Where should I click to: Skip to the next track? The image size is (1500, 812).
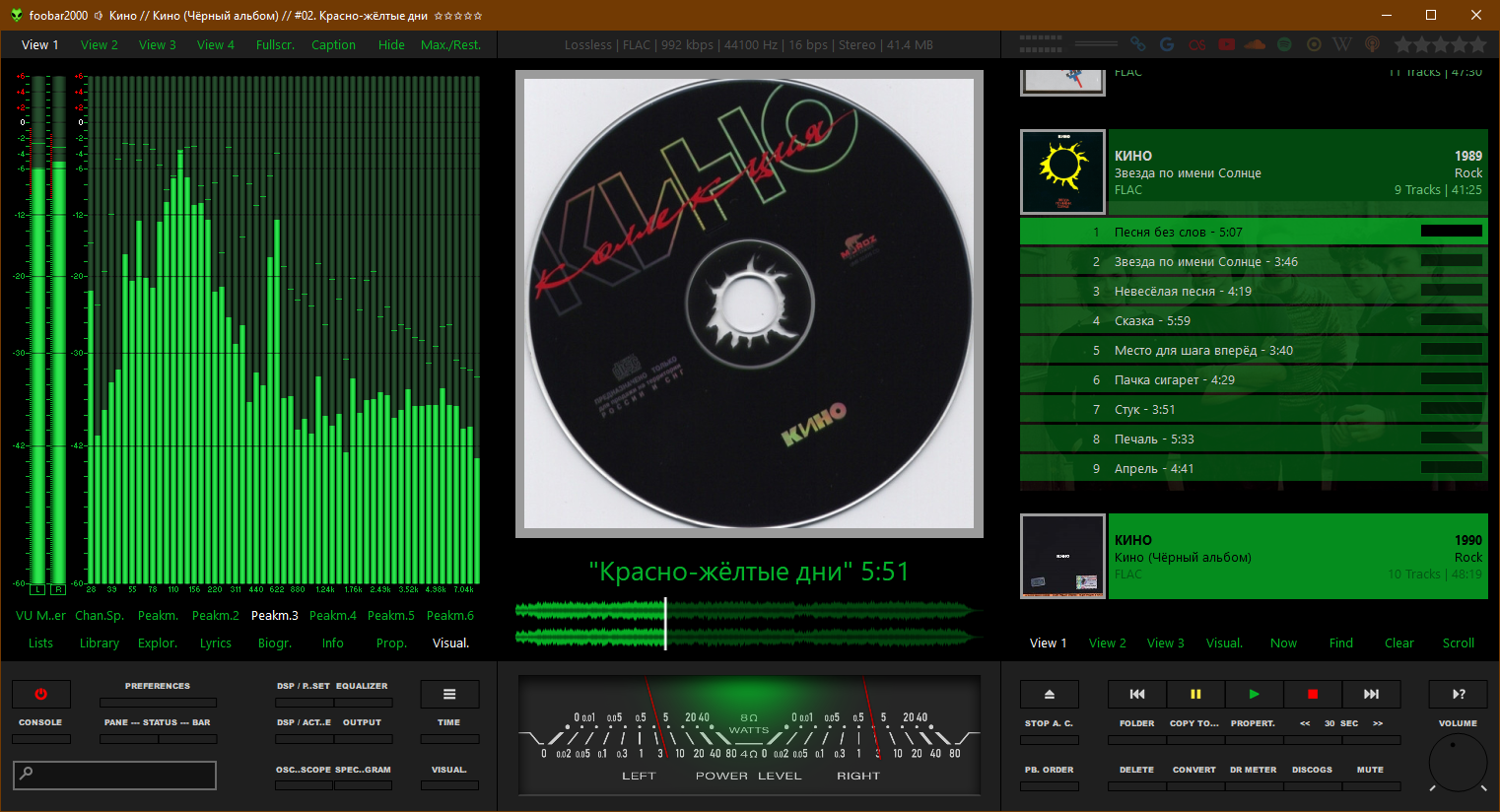coord(1371,694)
